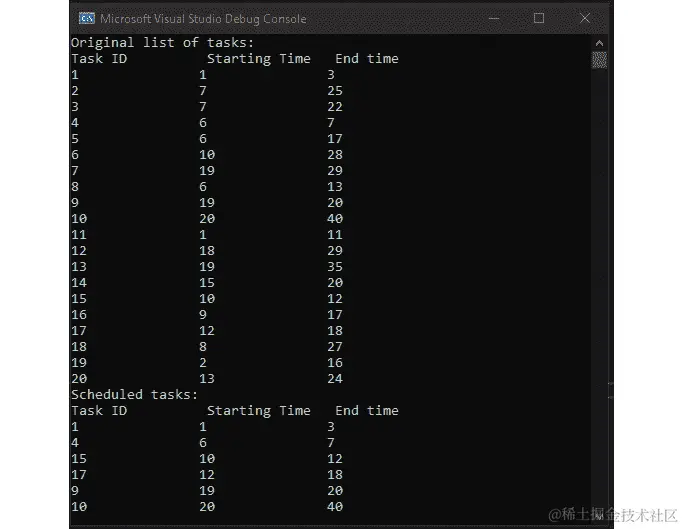The width and height of the screenshot is (683, 529).
Task: Click 'End time' header under Scheduled tasks
Action: coord(367,410)
